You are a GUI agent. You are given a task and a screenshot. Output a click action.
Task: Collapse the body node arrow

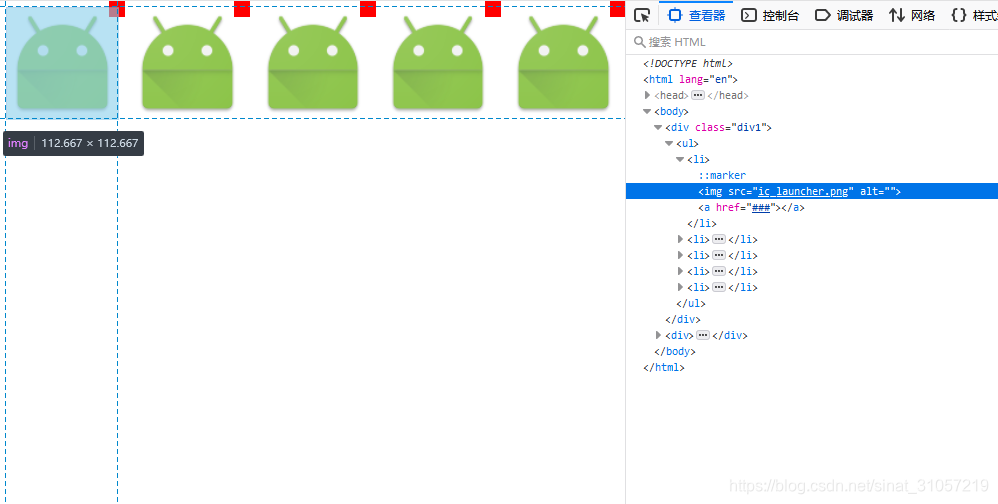pos(647,111)
